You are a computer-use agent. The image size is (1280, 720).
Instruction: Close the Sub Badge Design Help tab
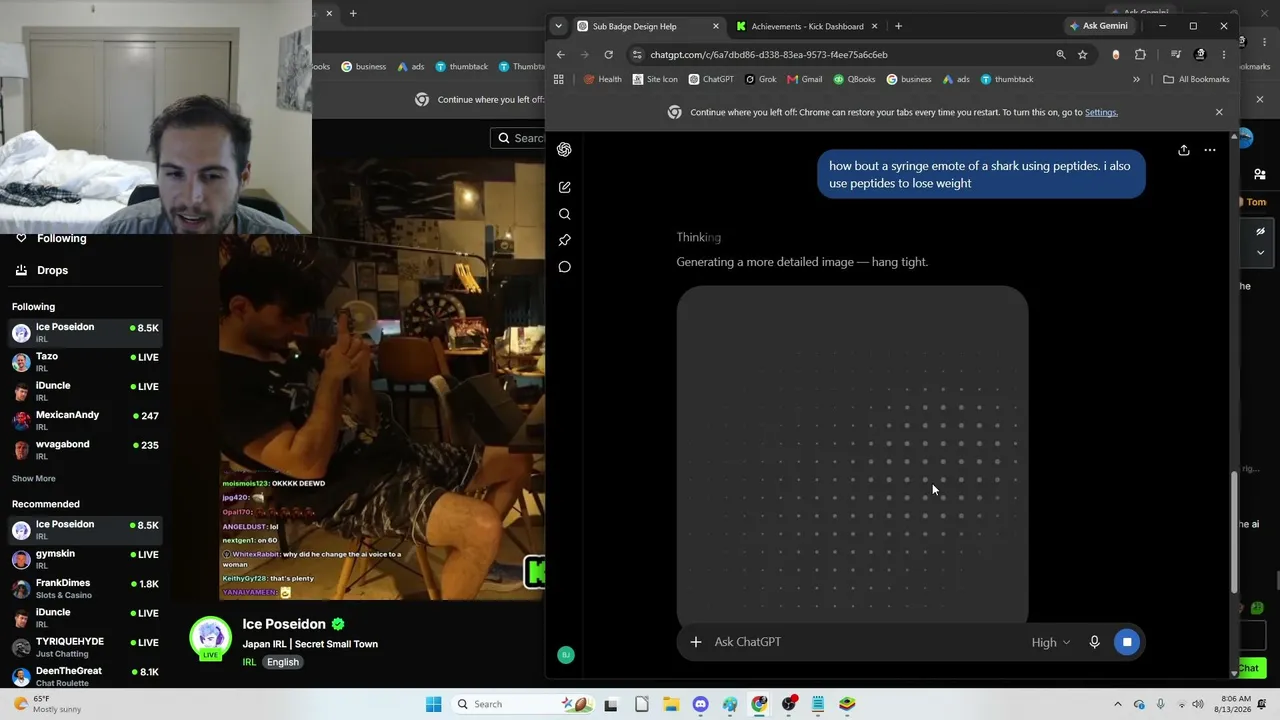click(715, 26)
